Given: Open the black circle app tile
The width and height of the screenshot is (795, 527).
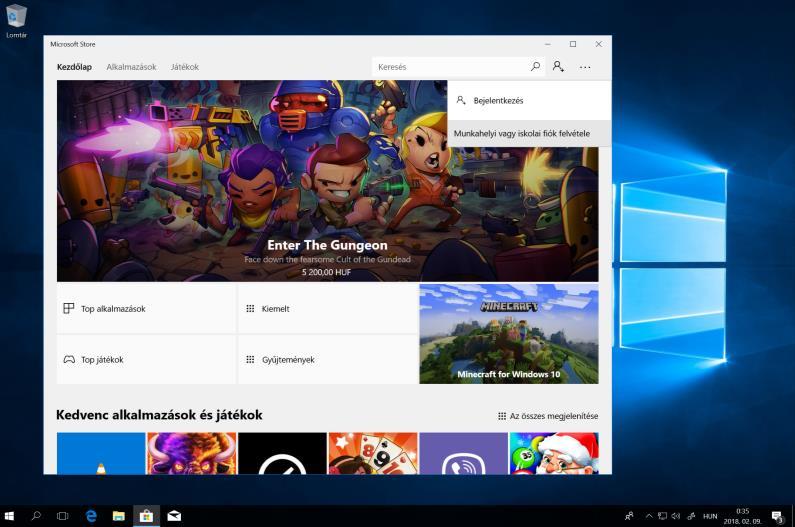Looking at the screenshot, I should 282,453.
